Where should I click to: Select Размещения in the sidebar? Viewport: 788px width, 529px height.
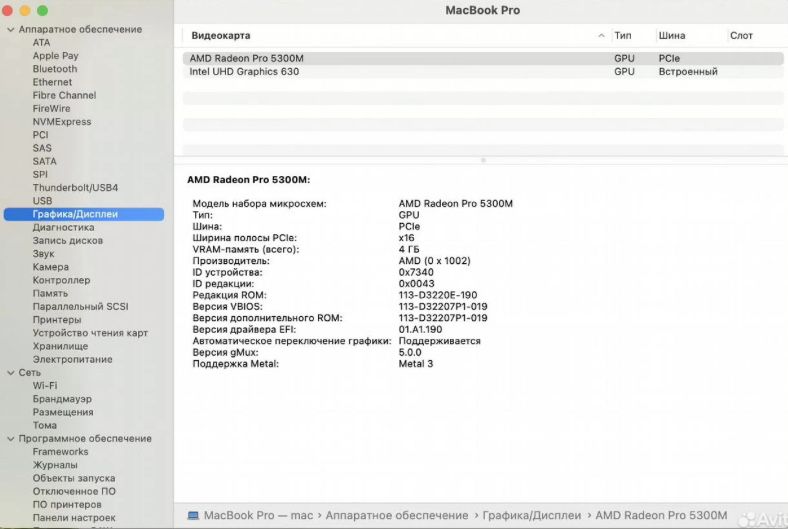tap(63, 412)
